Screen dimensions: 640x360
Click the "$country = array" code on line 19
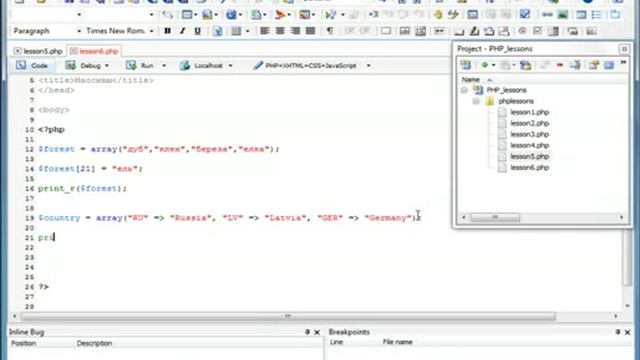click(x=80, y=218)
